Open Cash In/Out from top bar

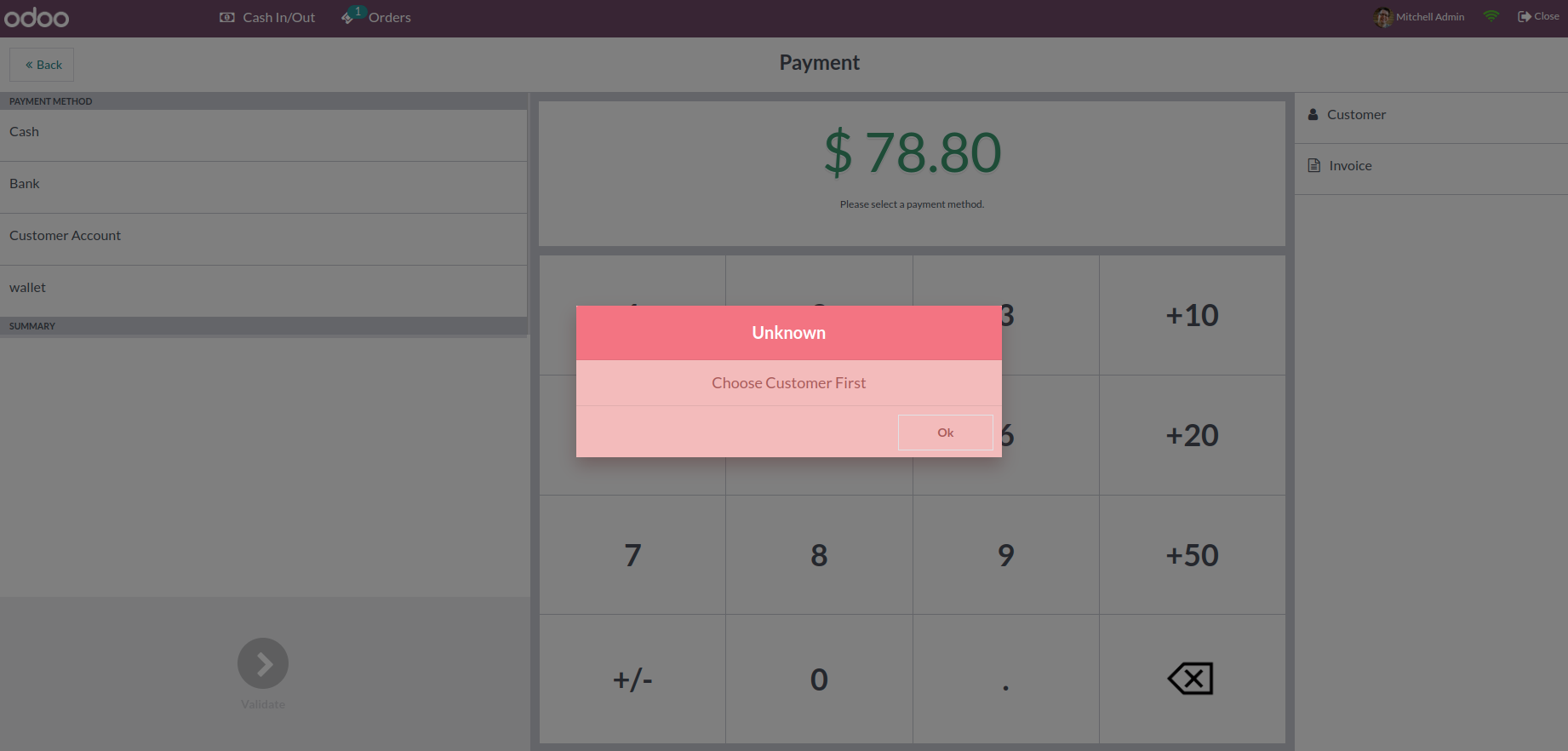point(267,17)
